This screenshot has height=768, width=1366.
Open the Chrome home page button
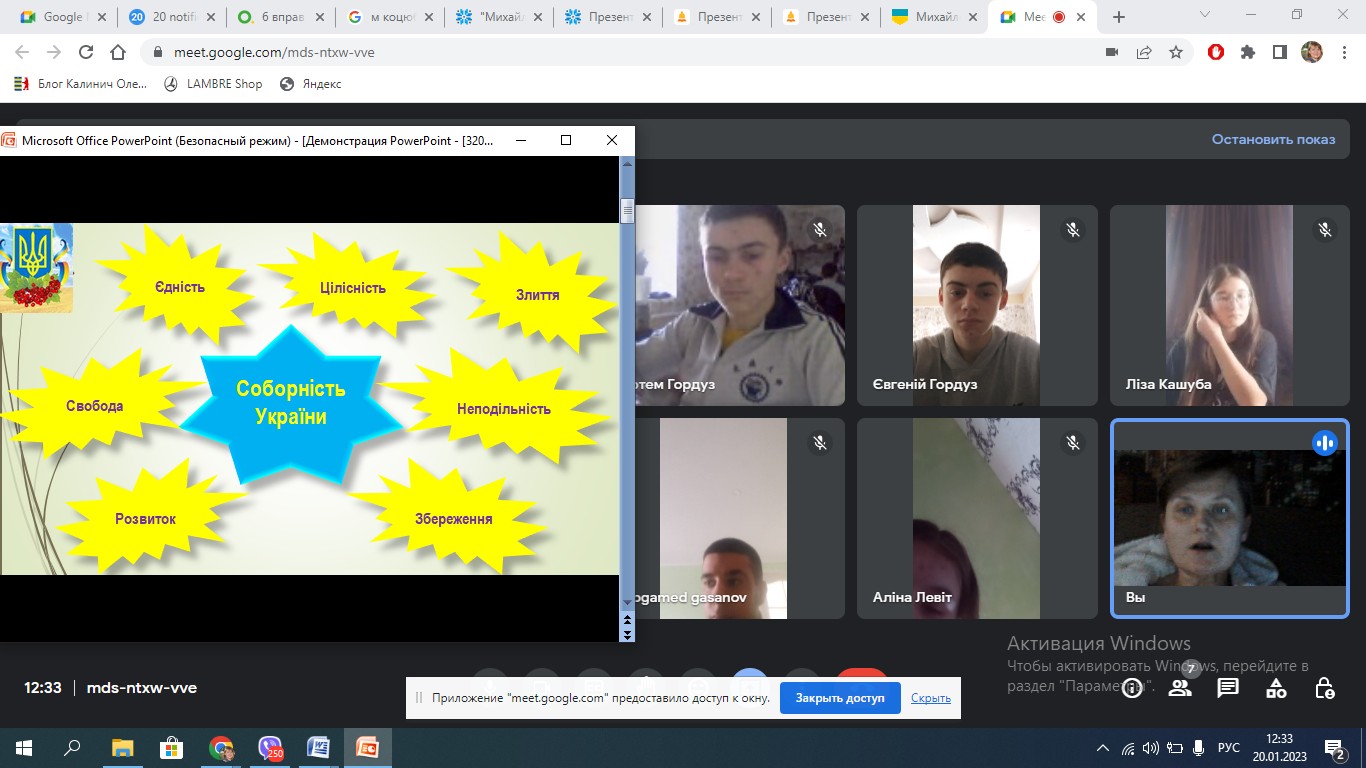[118, 52]
